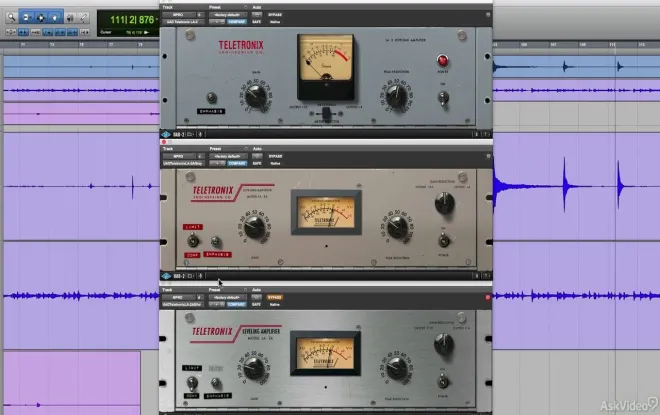The image size is (660, 415).
Task: Open factory default preset menu on gray LA-2A
Action: click(x=228, y=156)
